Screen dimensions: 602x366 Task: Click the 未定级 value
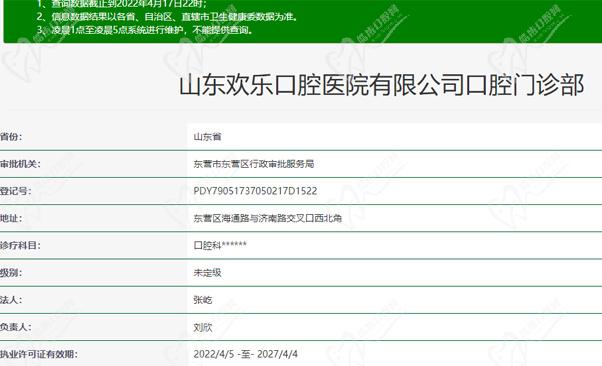click(207, 273)
